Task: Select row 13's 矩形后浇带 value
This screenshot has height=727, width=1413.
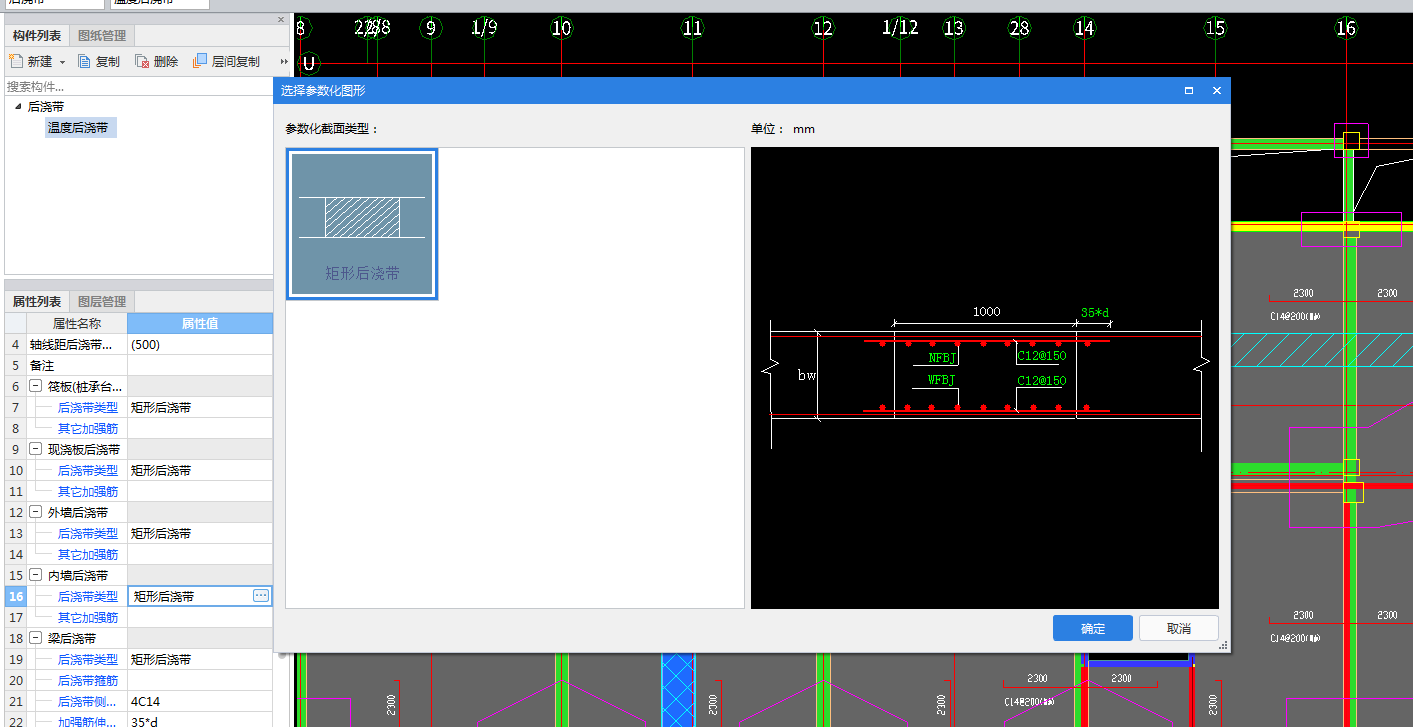Action: 200,533
